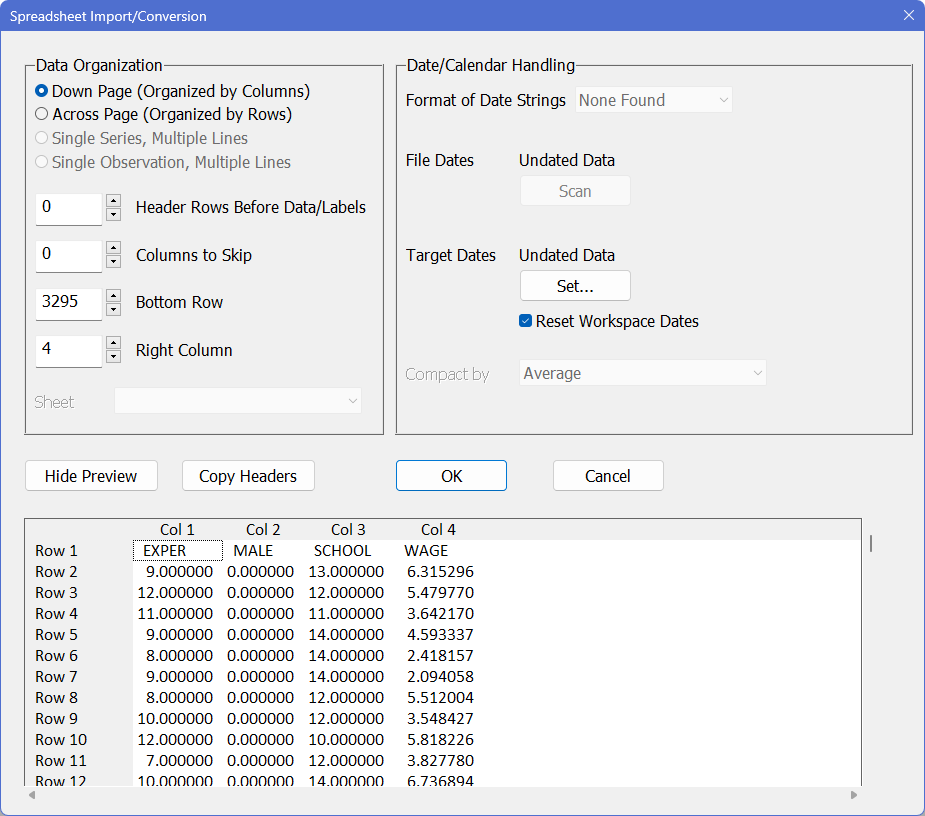Viewport: 925px width, 816px height.
Task: Click the Copy Headers button
Action: (x=248, y=476)
